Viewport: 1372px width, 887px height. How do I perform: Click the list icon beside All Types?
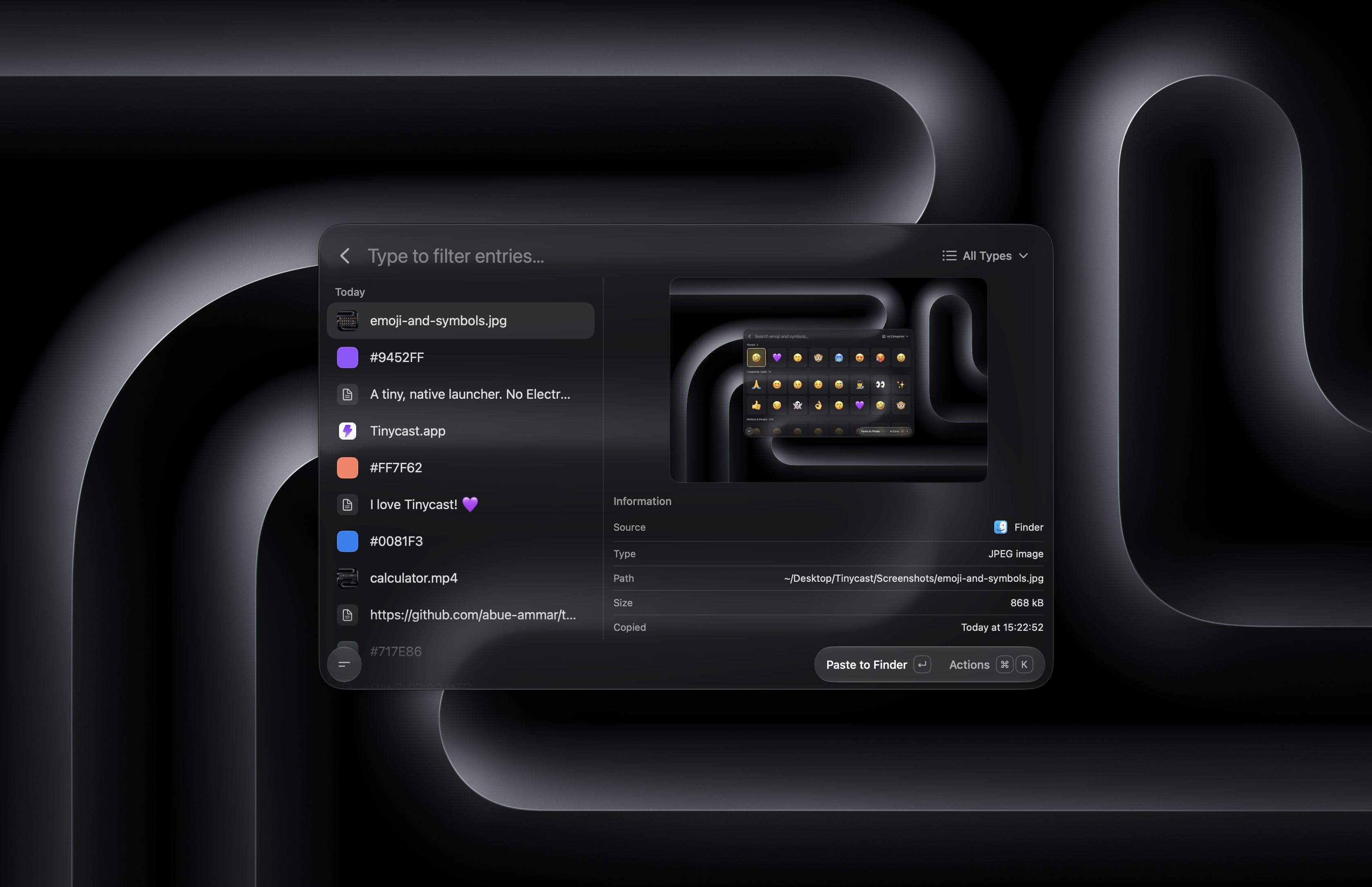pos(949,256)
